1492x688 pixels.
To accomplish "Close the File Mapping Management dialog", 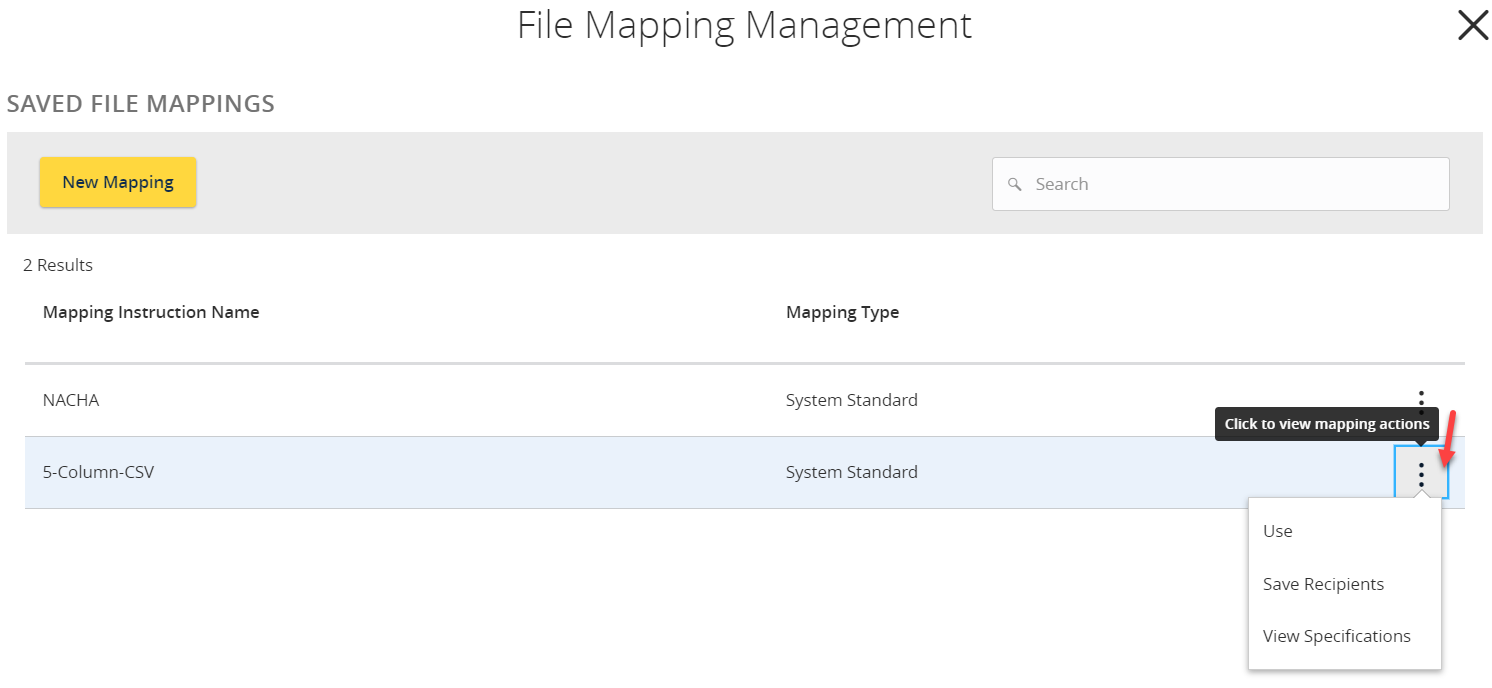I will pos(1472,26).
